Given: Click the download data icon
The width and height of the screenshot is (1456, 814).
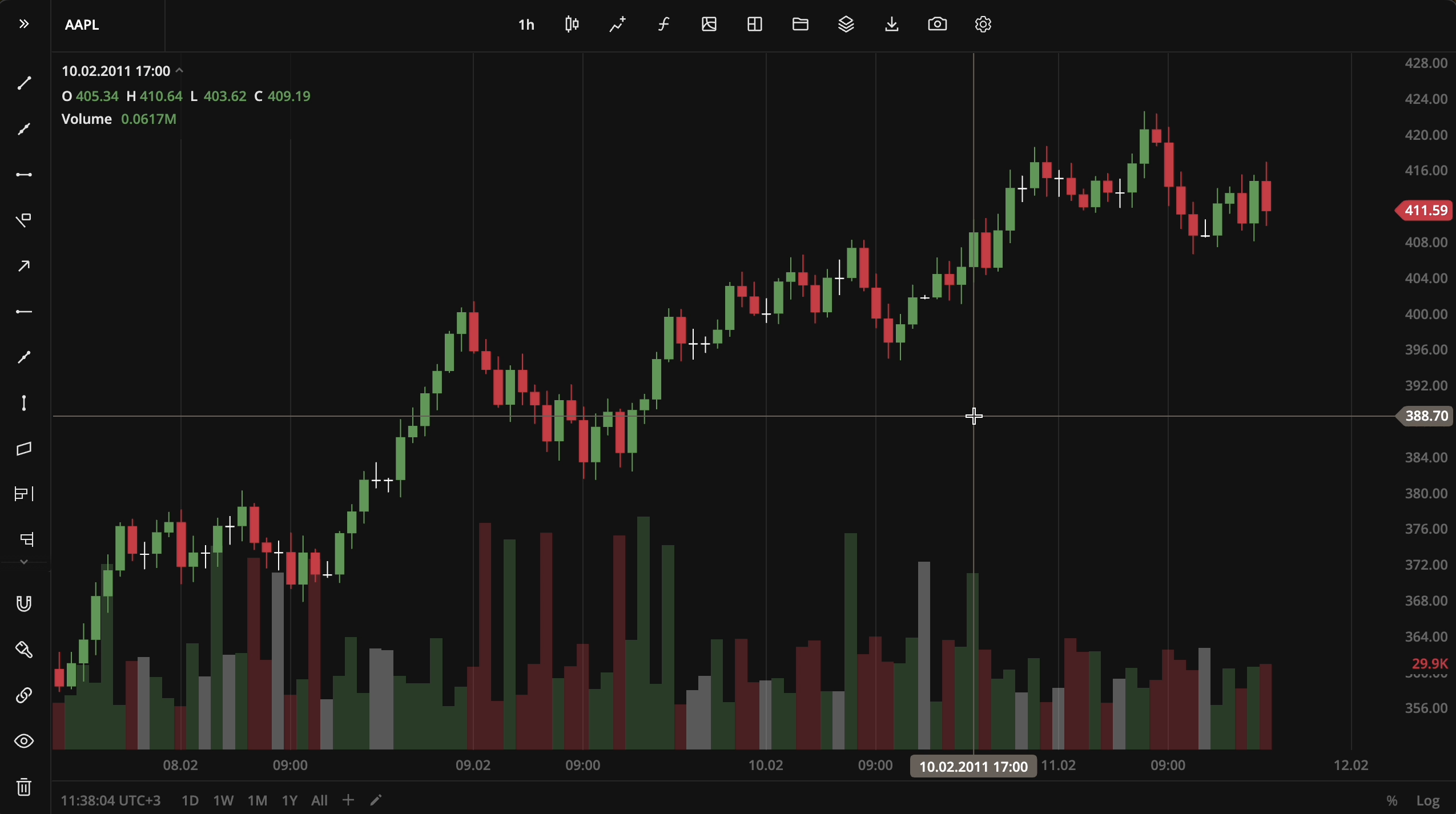Looking at the screenshot, I should pyautogui.click(x=891, y=24).
